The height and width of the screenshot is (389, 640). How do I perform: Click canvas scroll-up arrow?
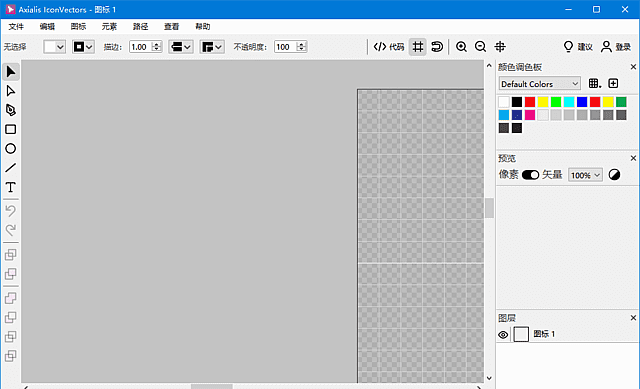click(489, 65)
